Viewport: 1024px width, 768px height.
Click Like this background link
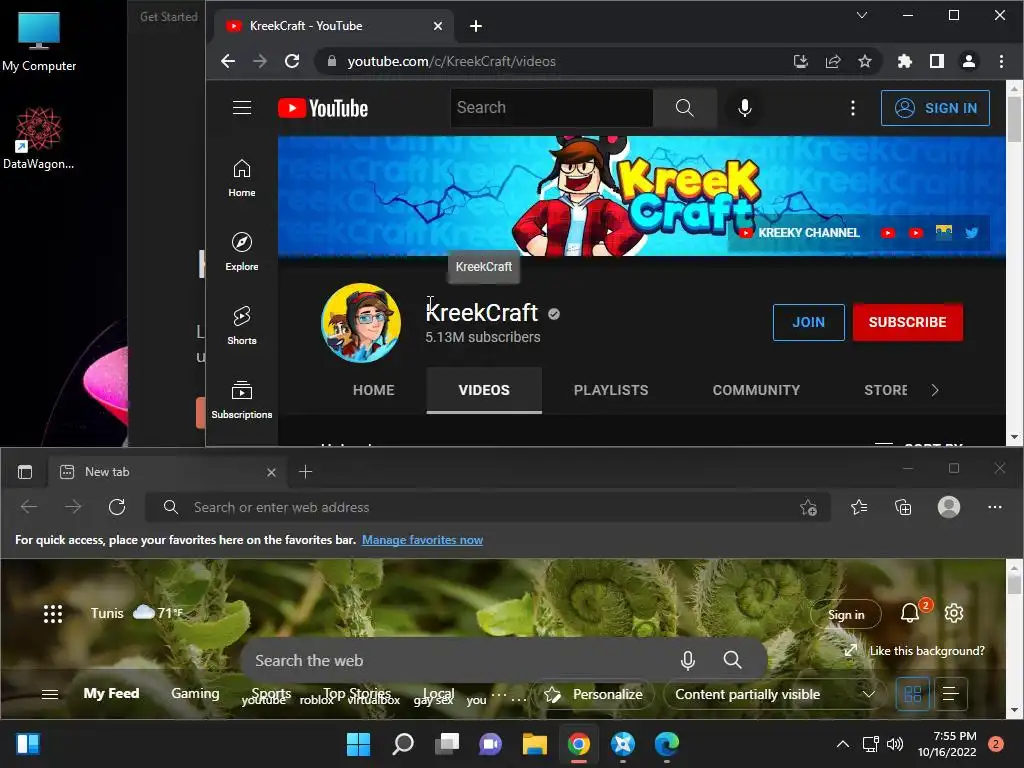927,650
